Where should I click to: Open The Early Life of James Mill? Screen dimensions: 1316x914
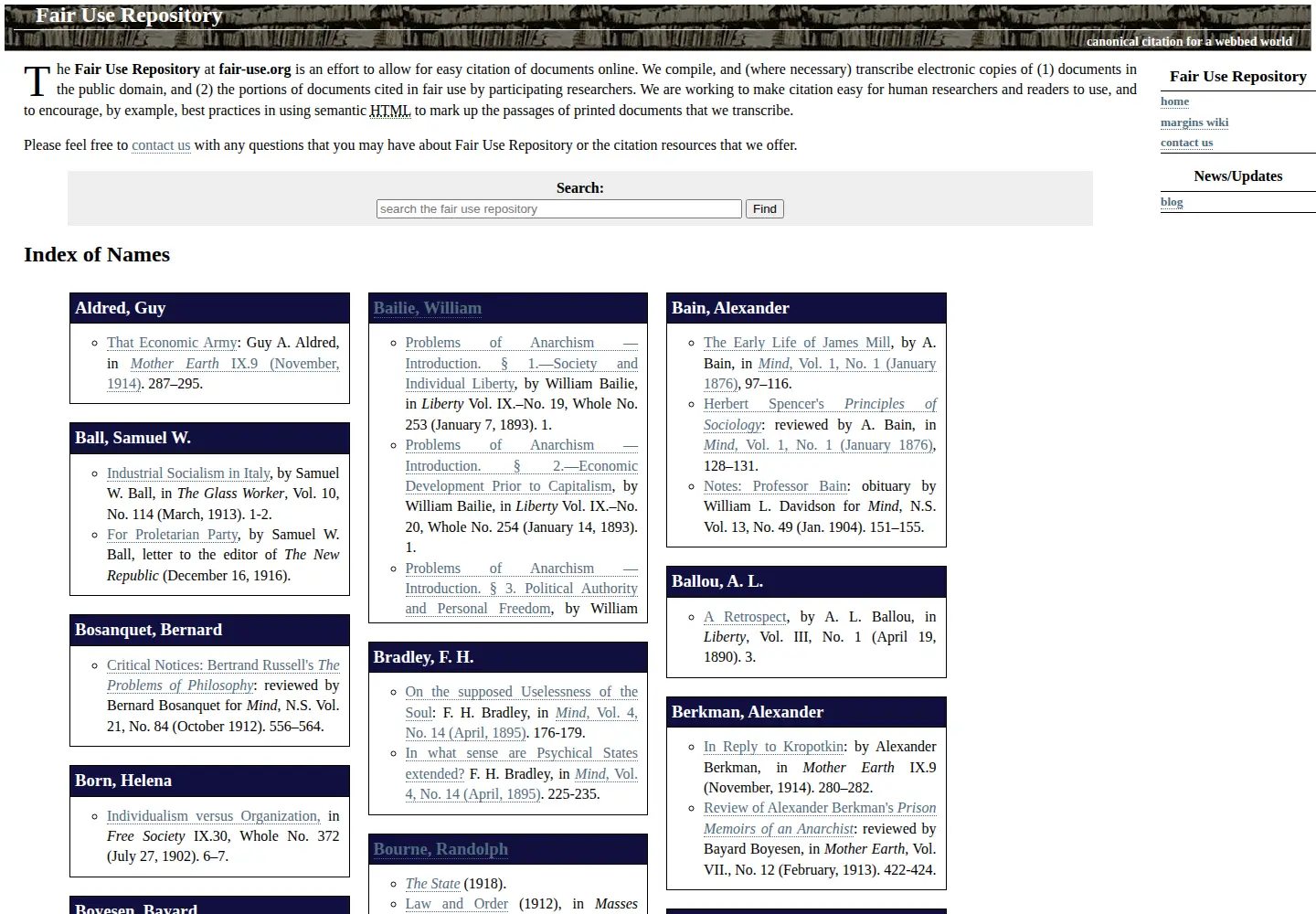(x=797, y=343)
